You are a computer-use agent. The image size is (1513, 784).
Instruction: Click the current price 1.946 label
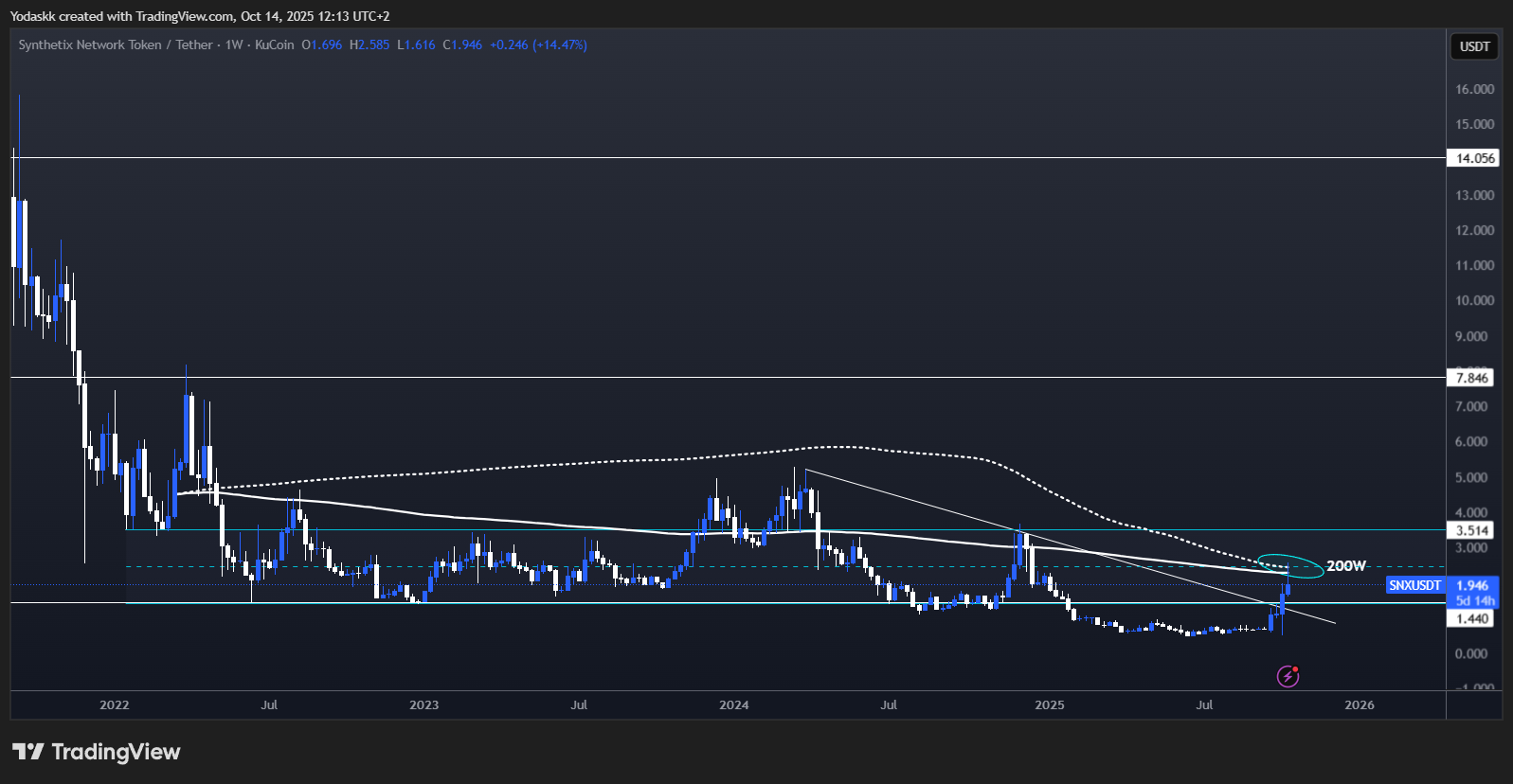[1472, 585]
